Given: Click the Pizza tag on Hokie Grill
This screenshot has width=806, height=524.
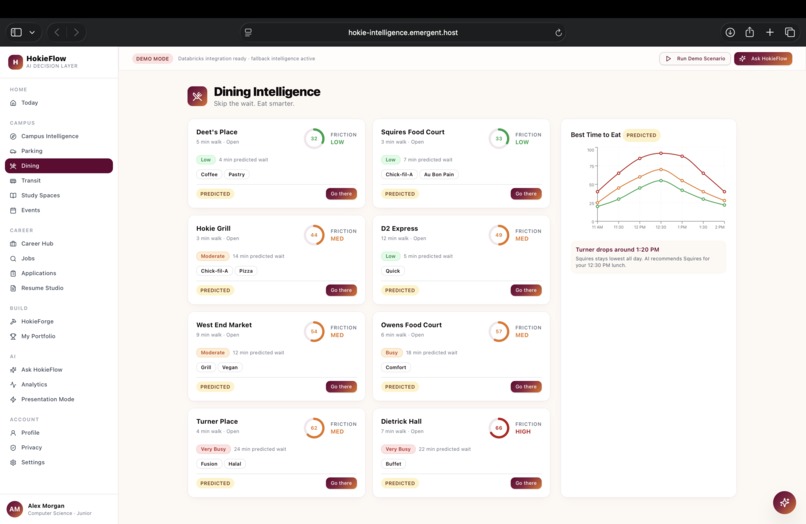Looking at the screenshot, I should [x=246, y=271].
